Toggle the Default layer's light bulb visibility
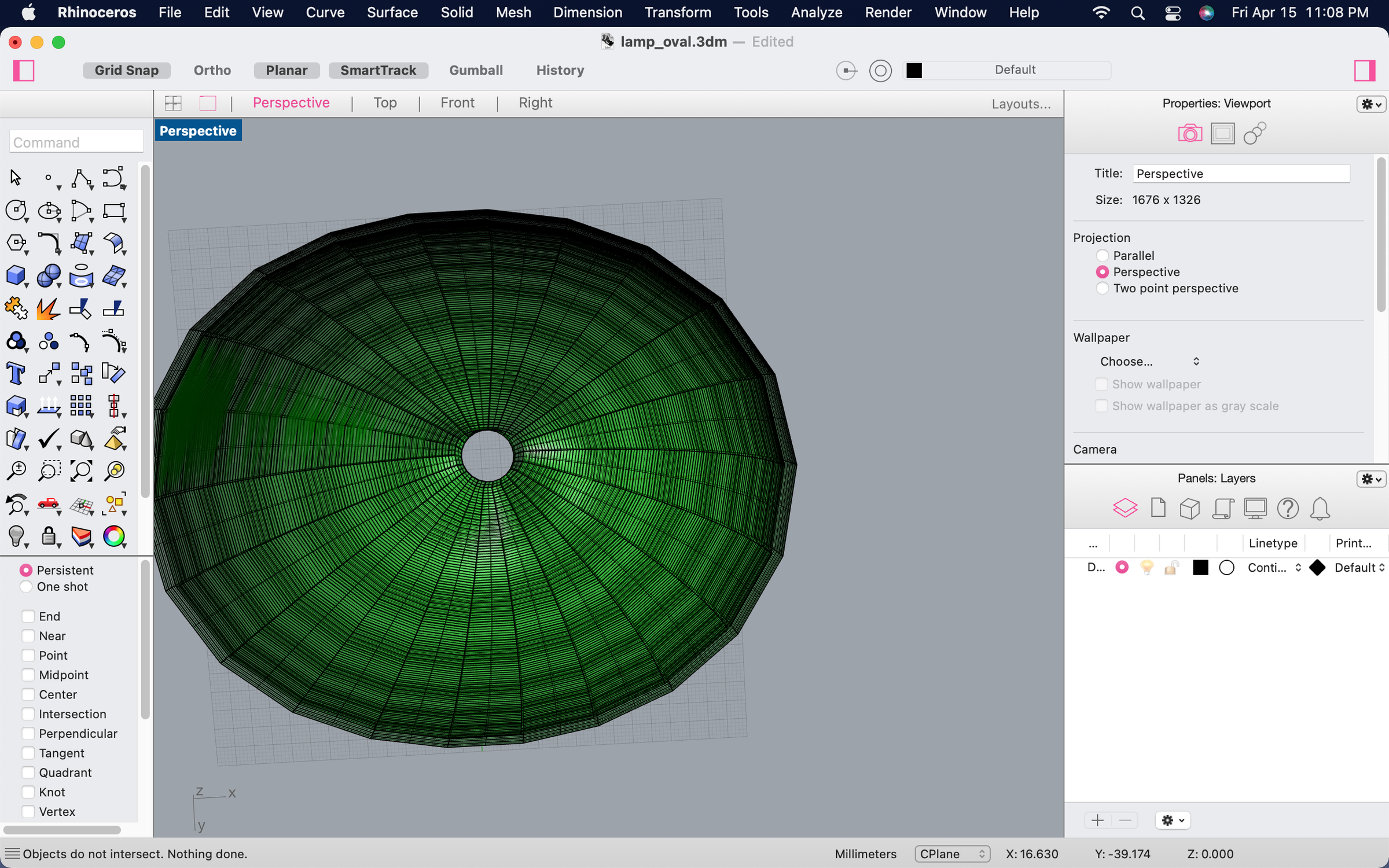Viewport: 1389px width, 868px height. 1147,568
